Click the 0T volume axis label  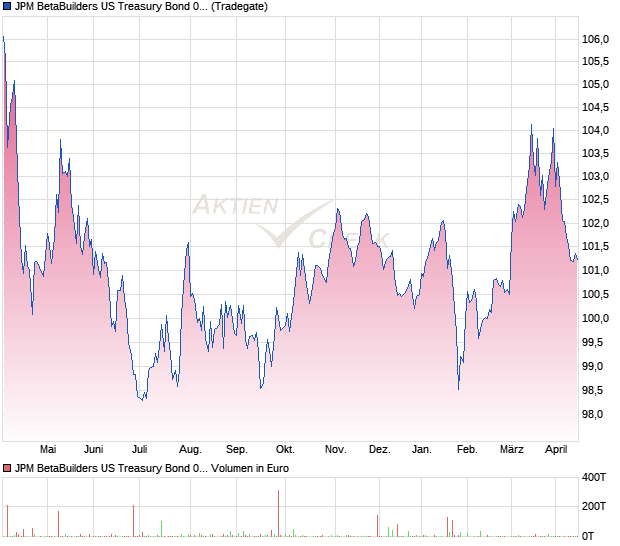pyautogui.click(x=588, y=537)
